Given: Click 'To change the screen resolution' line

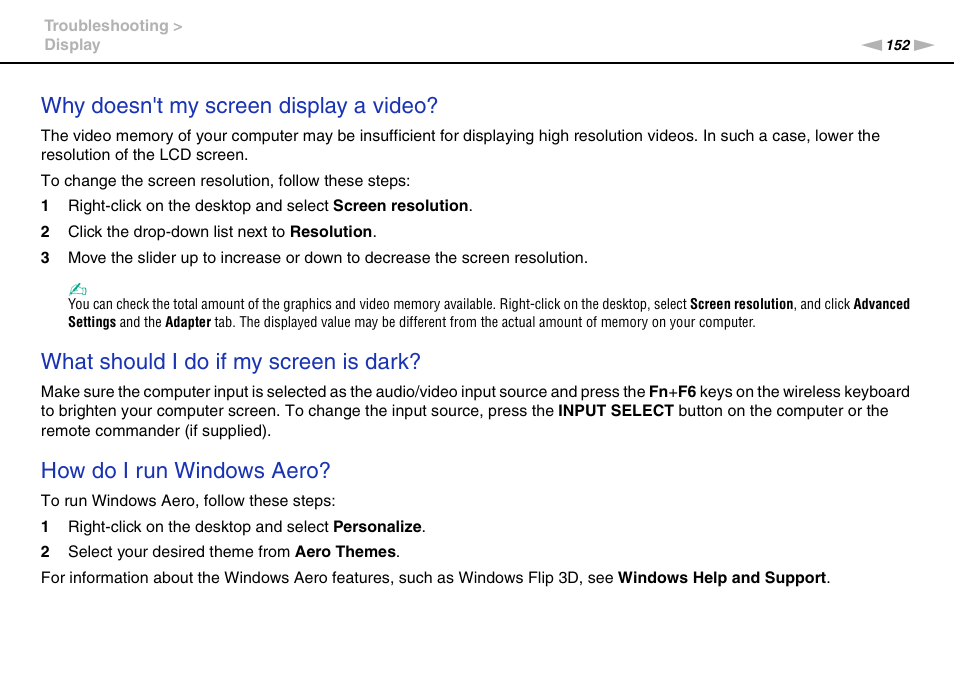Looking at the screenshot, I should coord(226,181).
